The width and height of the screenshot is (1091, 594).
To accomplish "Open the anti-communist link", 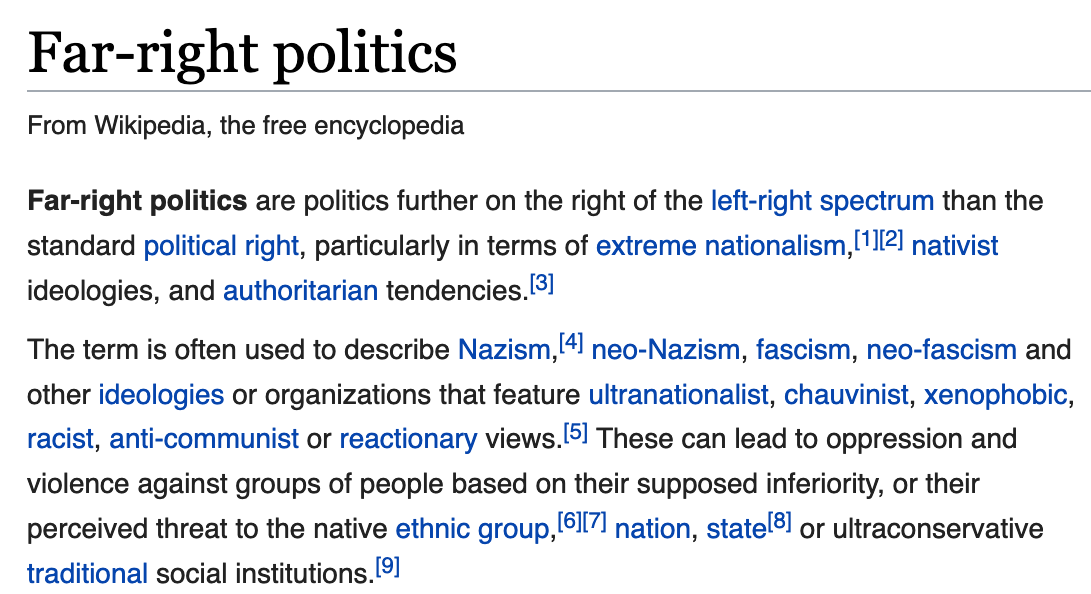I will [204, 439].
